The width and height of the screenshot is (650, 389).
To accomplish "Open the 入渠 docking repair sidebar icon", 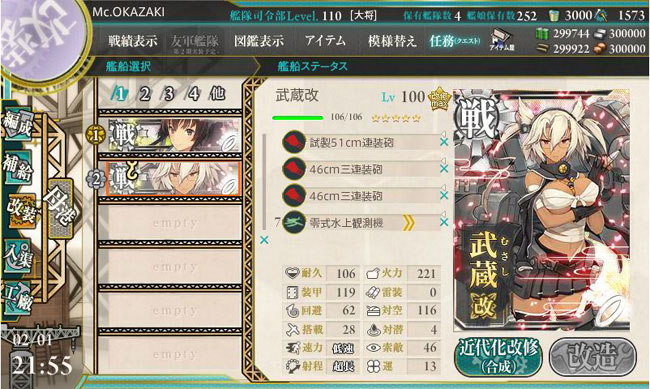I will 17,256.
